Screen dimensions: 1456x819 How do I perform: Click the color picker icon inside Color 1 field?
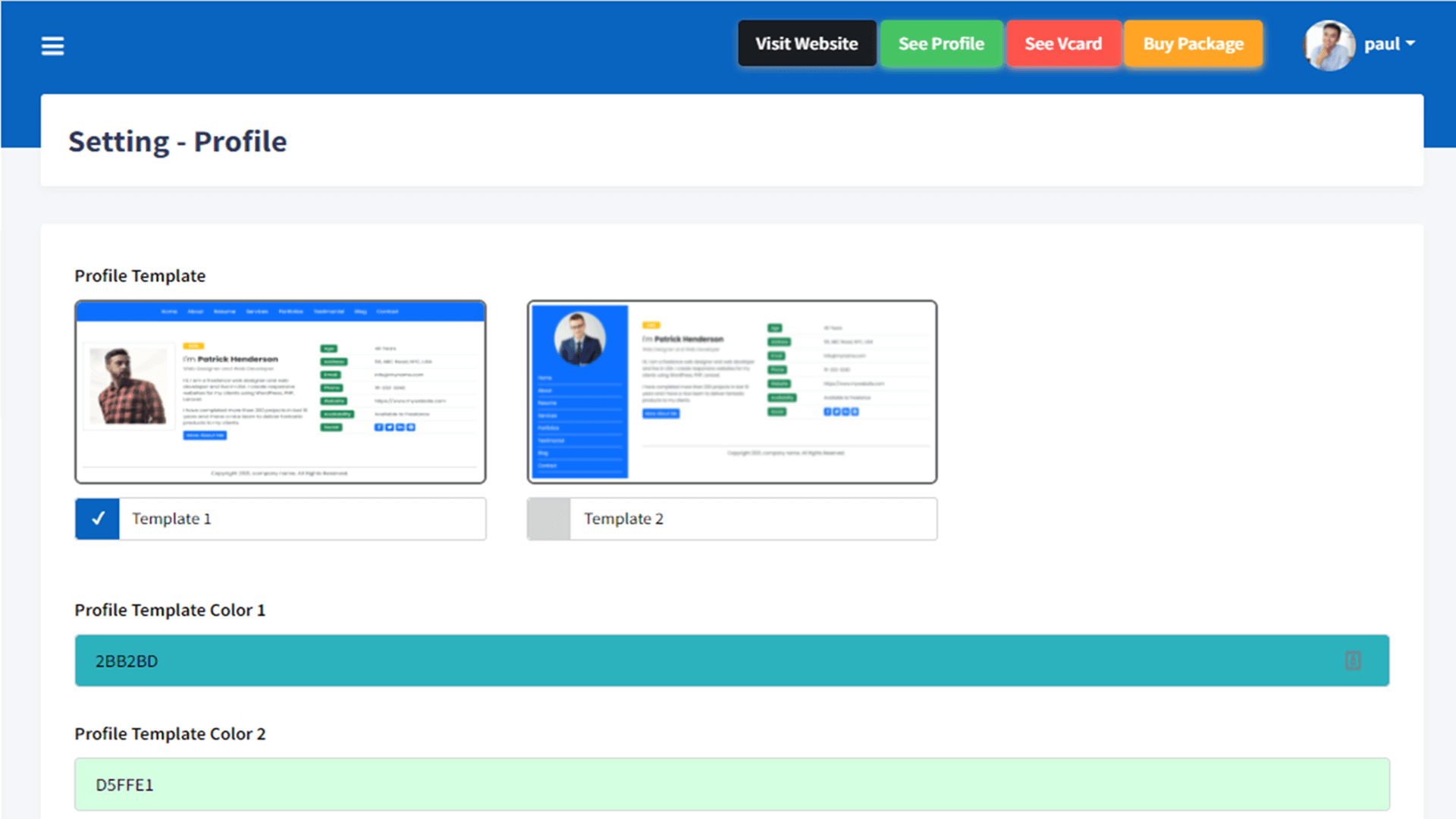[1353, 661]
